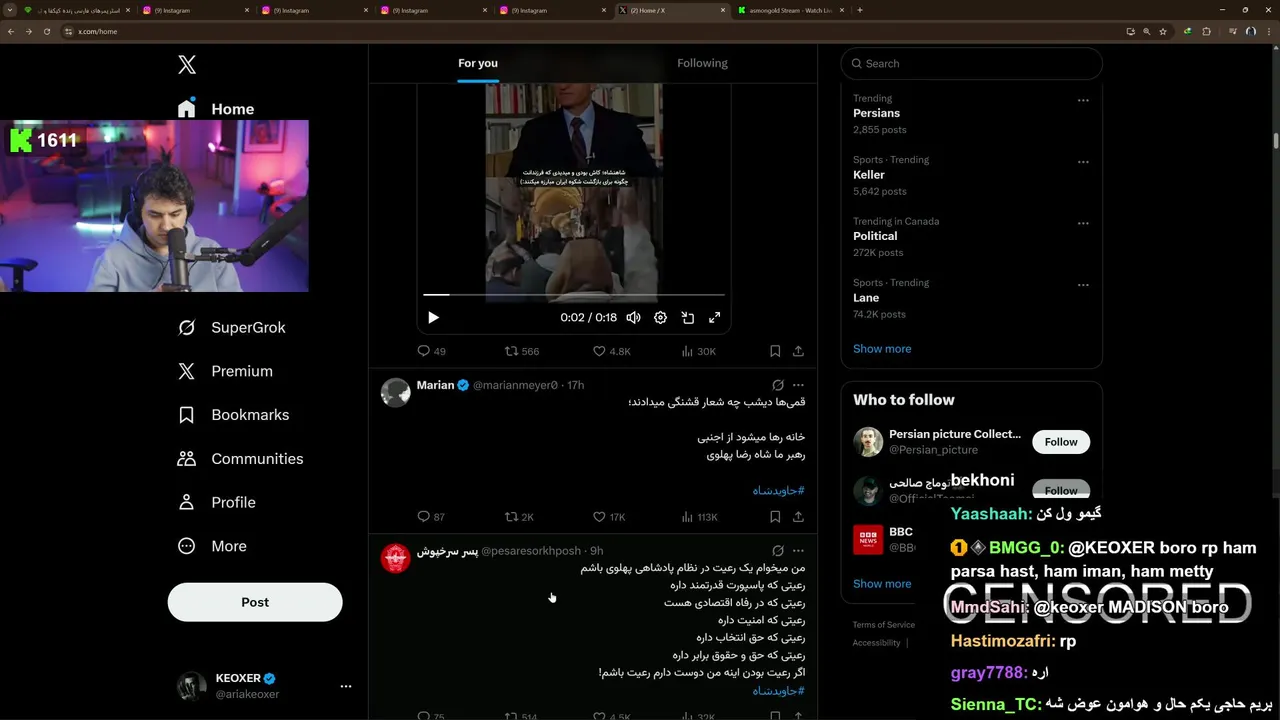Bookmark Marian's post
Viewport: 1280px width, 720px height.
[775, 517]
